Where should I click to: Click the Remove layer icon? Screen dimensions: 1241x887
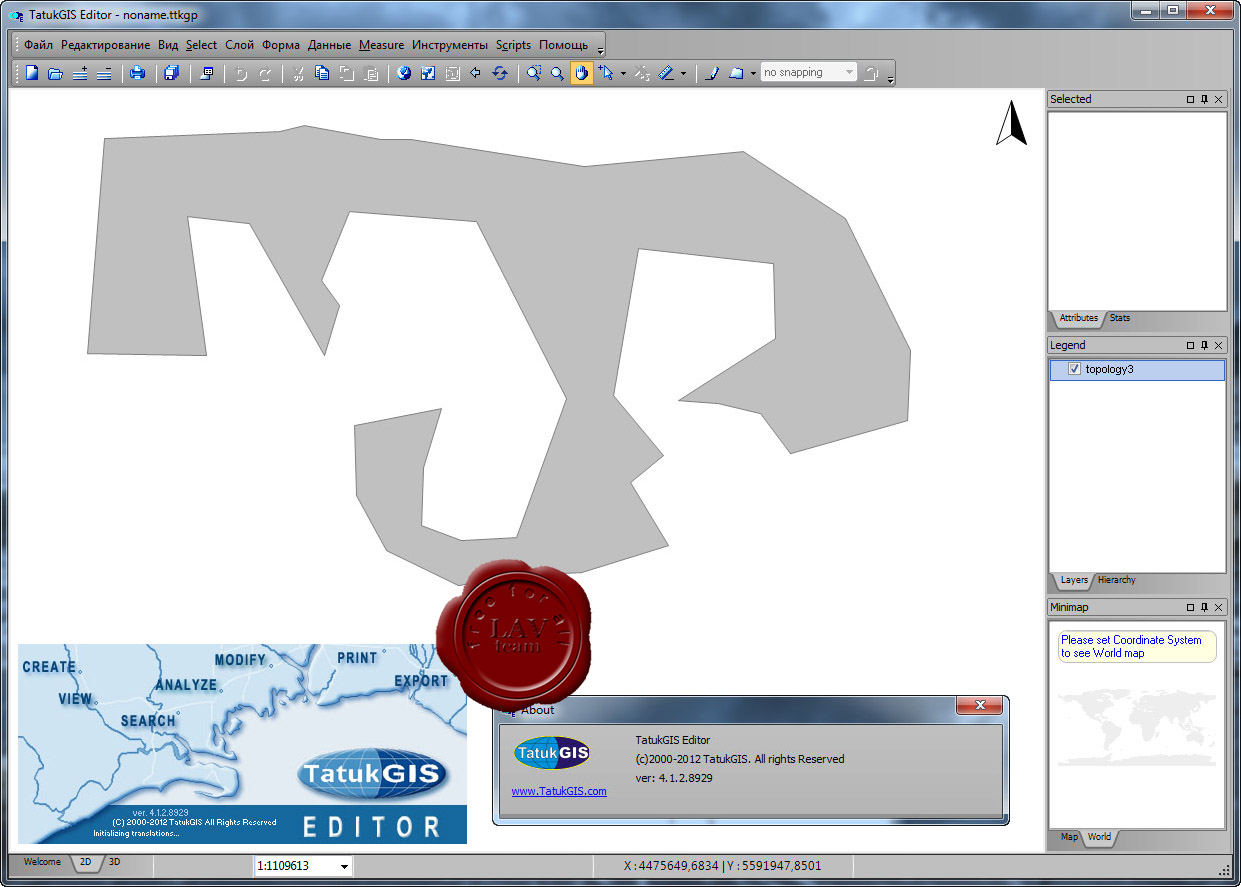pos(104,73)
